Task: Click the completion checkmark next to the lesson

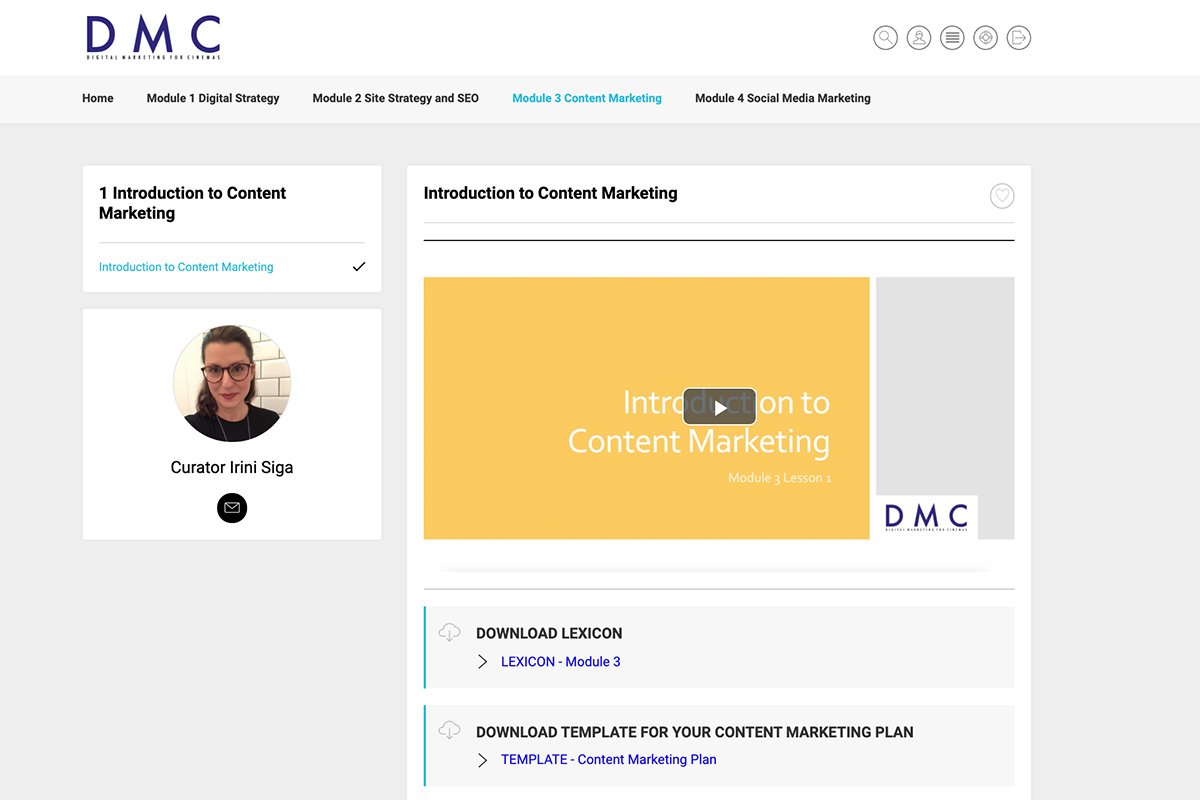Action: pyautogui.click(x=359, y=267)
